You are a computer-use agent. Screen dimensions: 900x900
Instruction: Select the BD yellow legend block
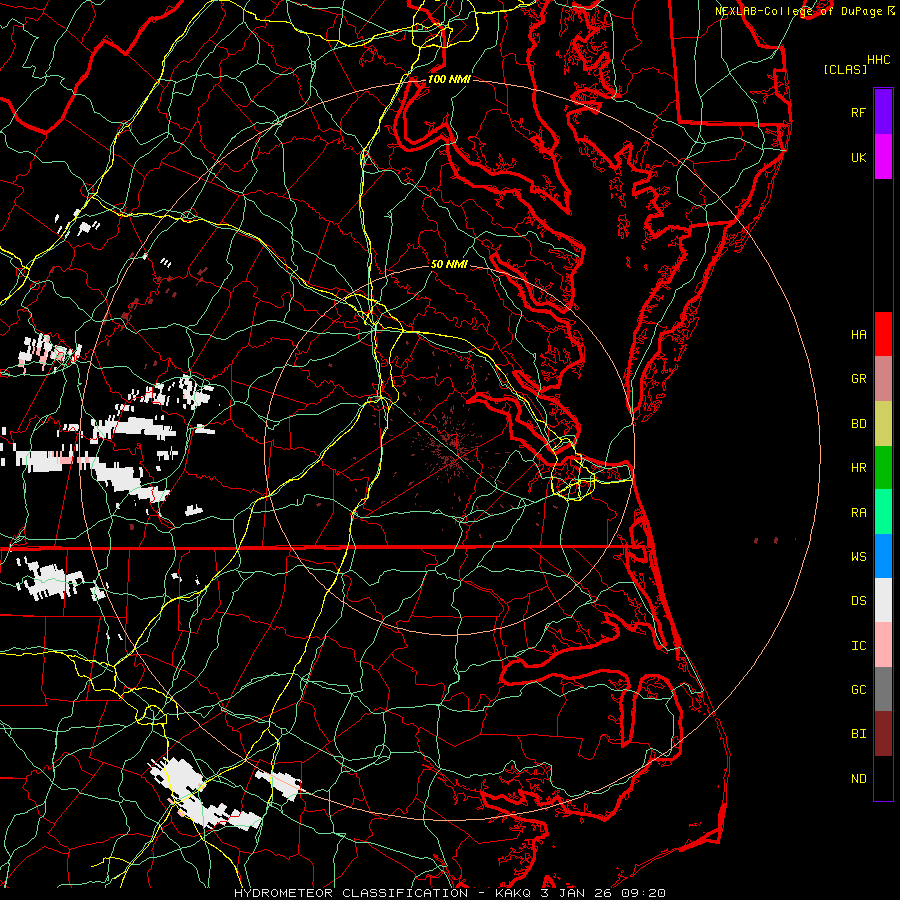click(883, 423)
